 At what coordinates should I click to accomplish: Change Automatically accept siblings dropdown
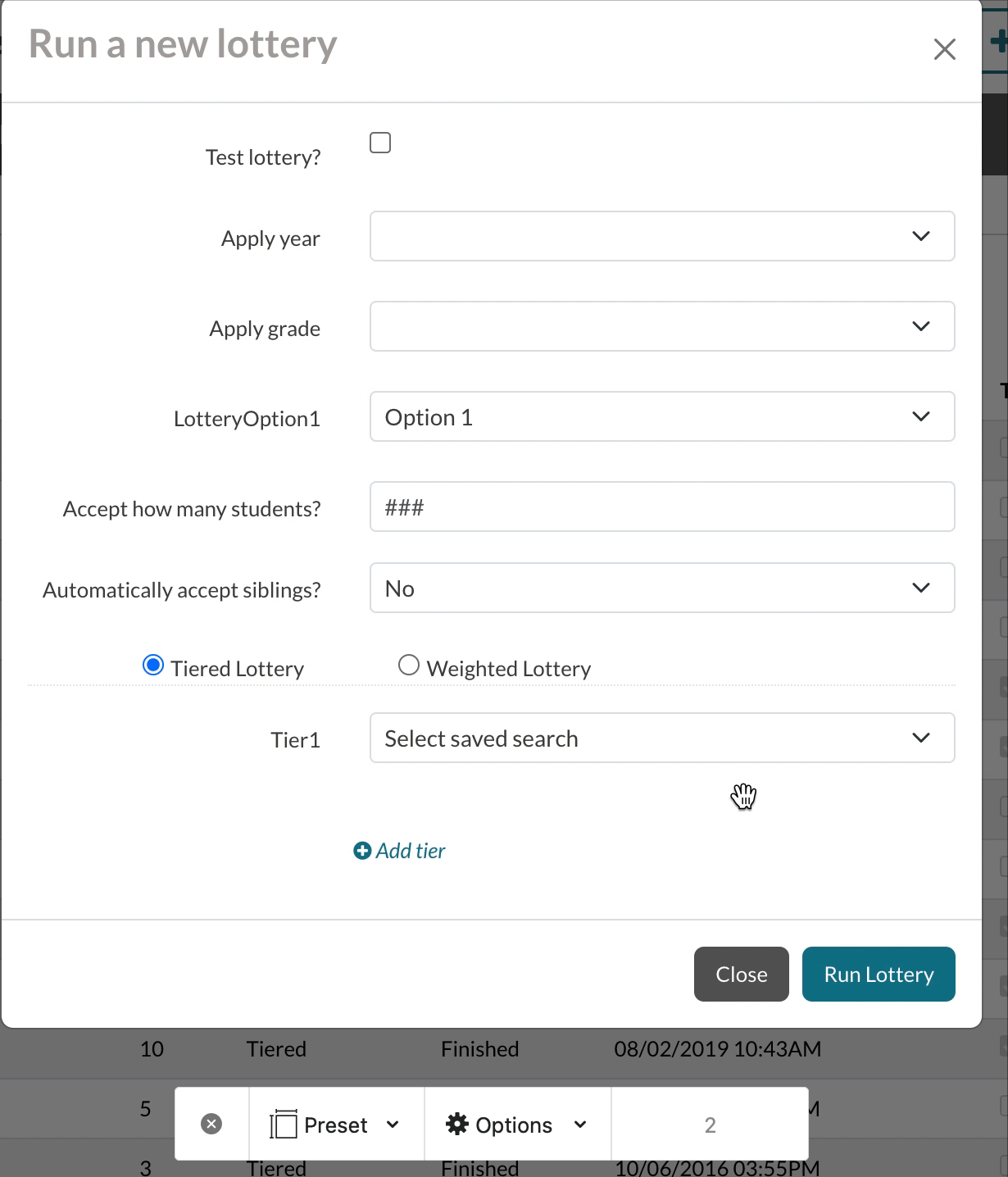[x=661, y=588]
